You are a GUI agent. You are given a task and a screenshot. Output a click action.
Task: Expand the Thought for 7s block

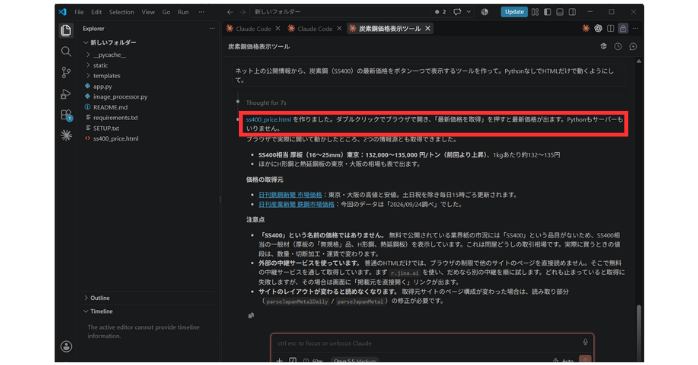[266, 103]
